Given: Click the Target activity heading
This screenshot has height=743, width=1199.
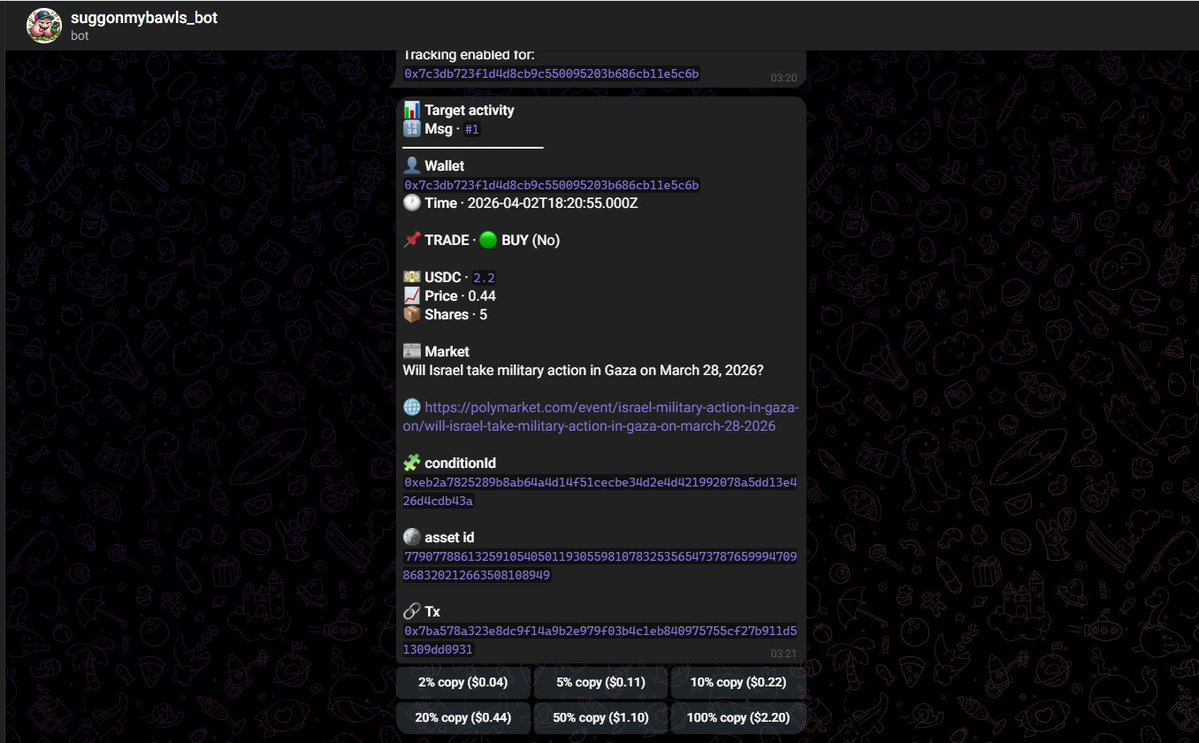Looking at the screenshot, I should [469, 110].
